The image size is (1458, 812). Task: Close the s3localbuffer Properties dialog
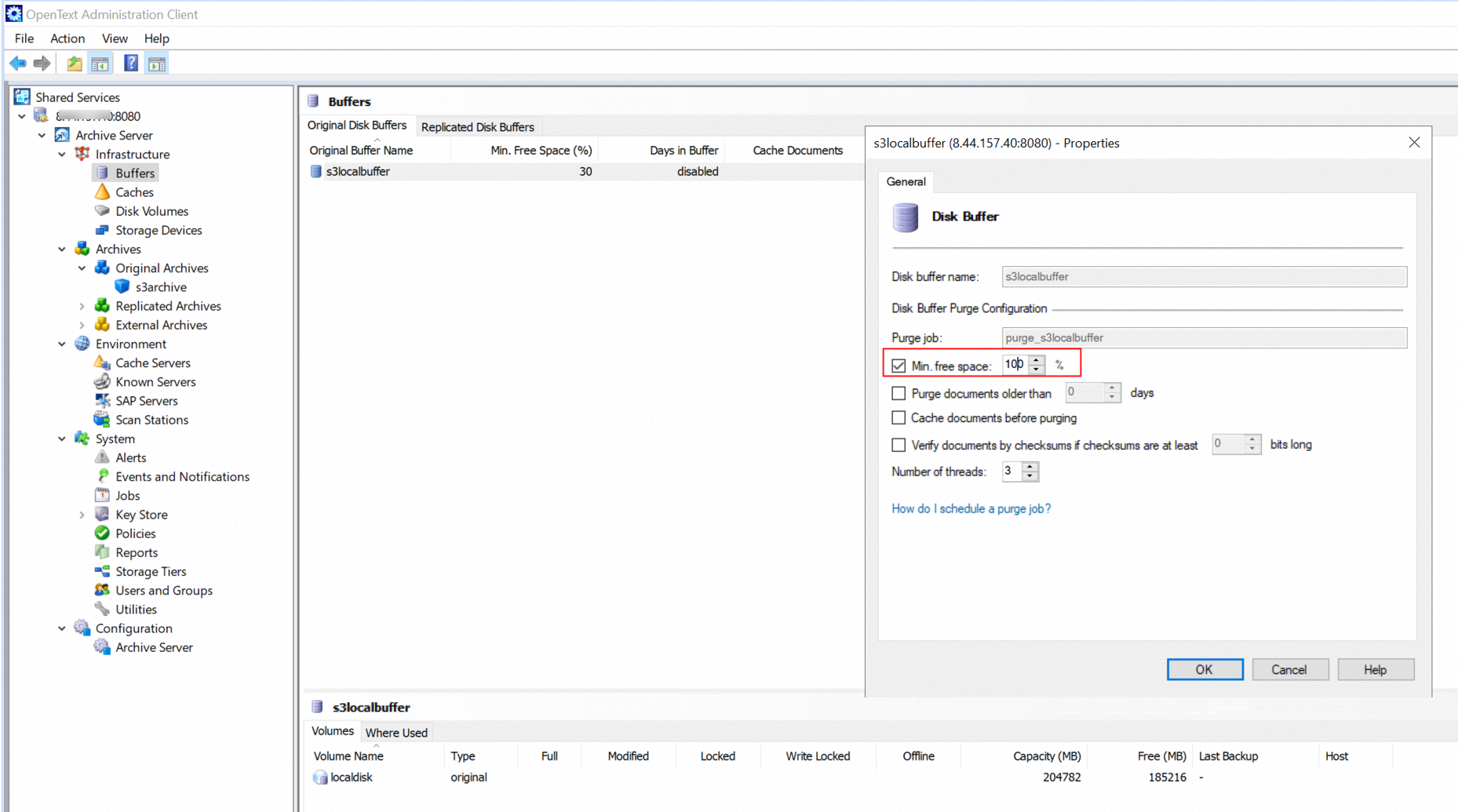tap(1414, 142)
